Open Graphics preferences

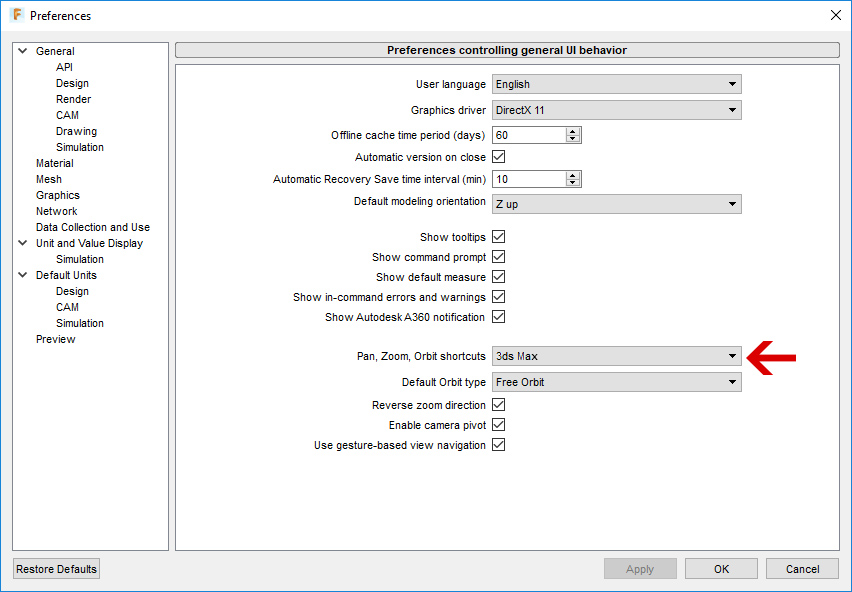tap(58, 195)
